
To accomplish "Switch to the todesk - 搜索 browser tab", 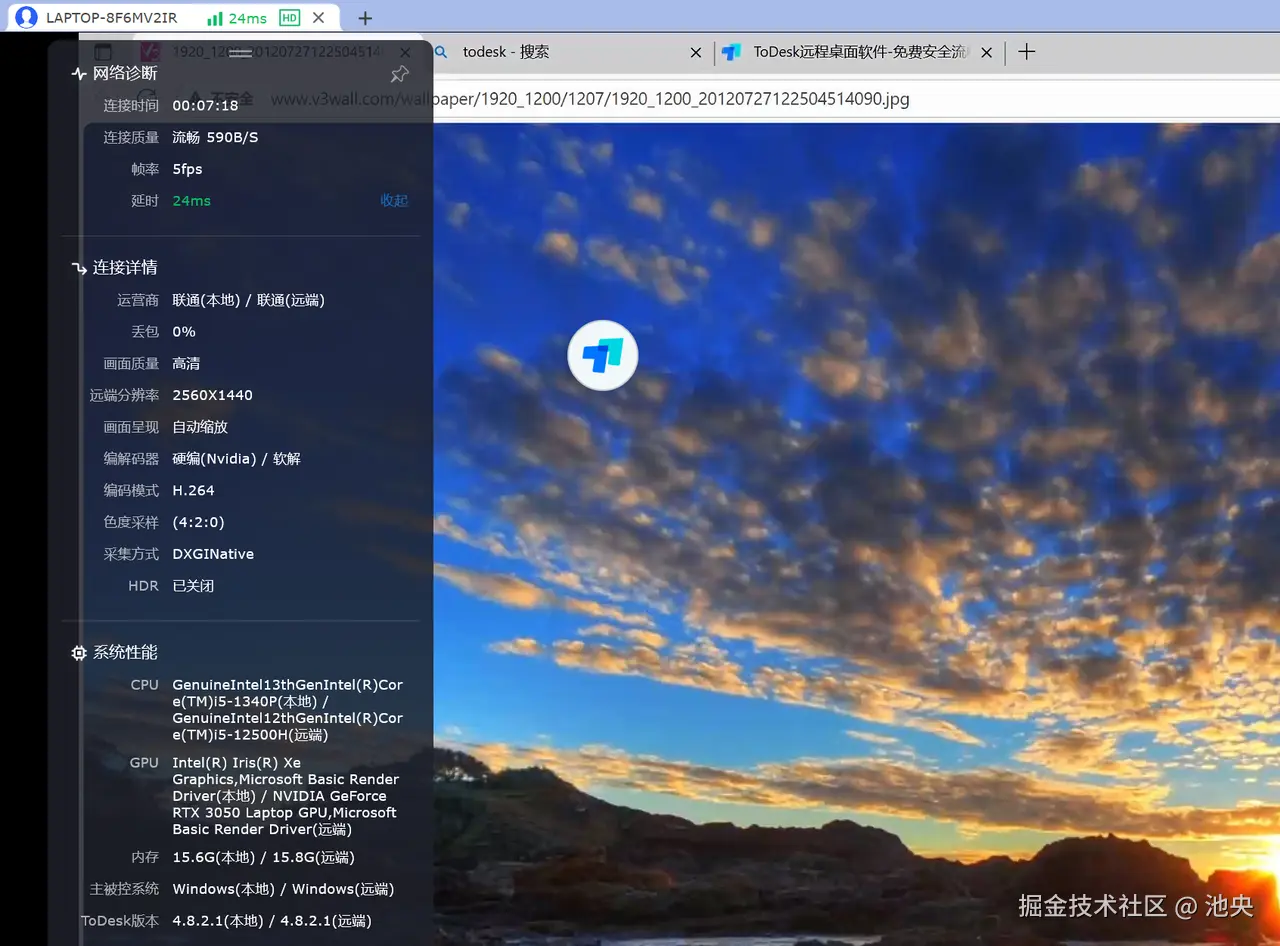I will tap(505, 52).
